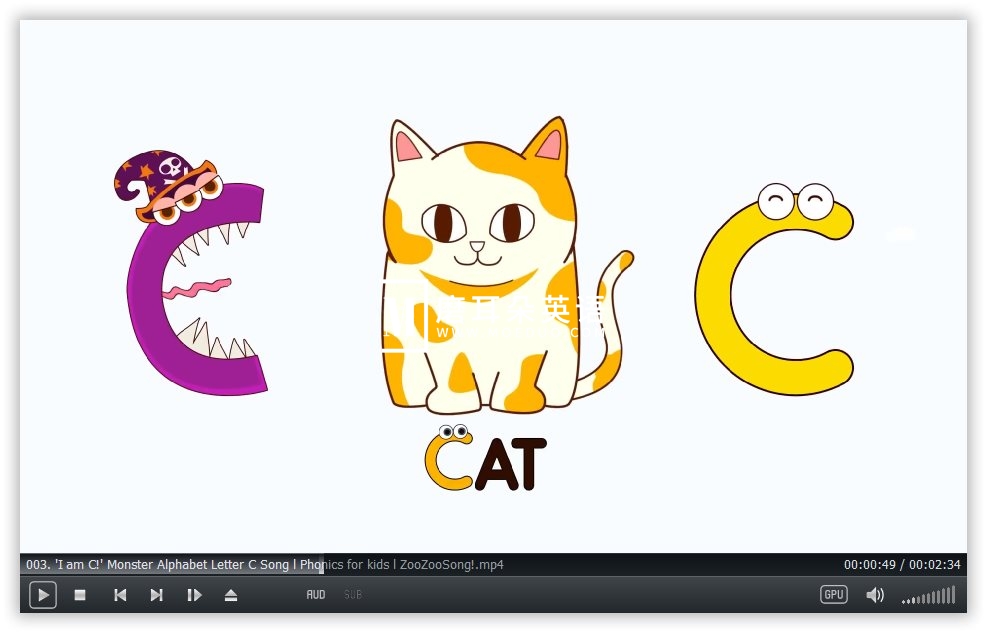
Task: Open the SUB subtitle selector
Action: [352, 595]
